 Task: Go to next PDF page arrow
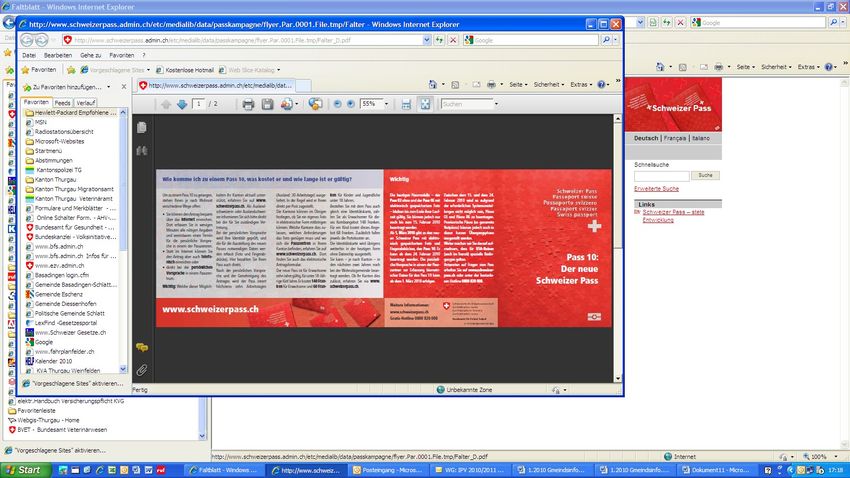point(181,104)
